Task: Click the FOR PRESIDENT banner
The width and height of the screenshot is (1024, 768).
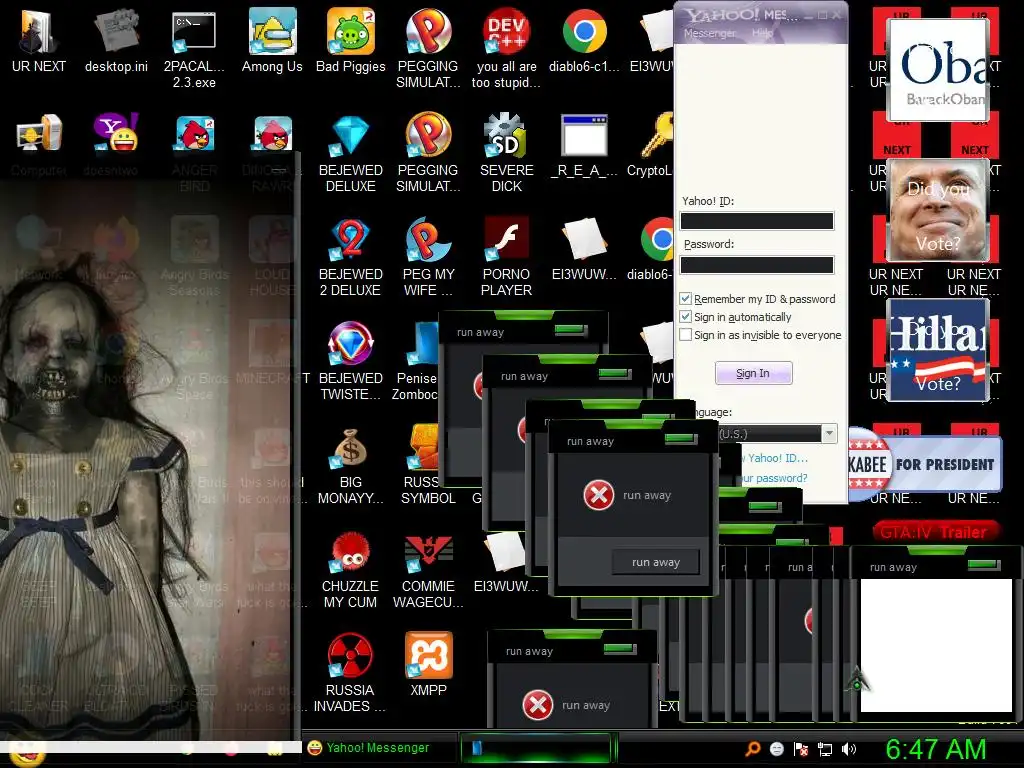Action: [x=925, y=464]
